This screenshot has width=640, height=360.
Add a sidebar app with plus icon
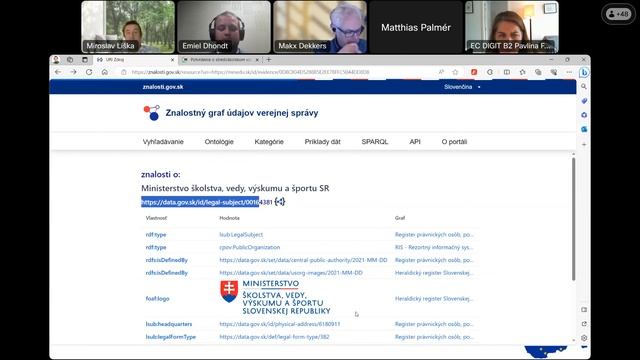[x=584, y=144]
